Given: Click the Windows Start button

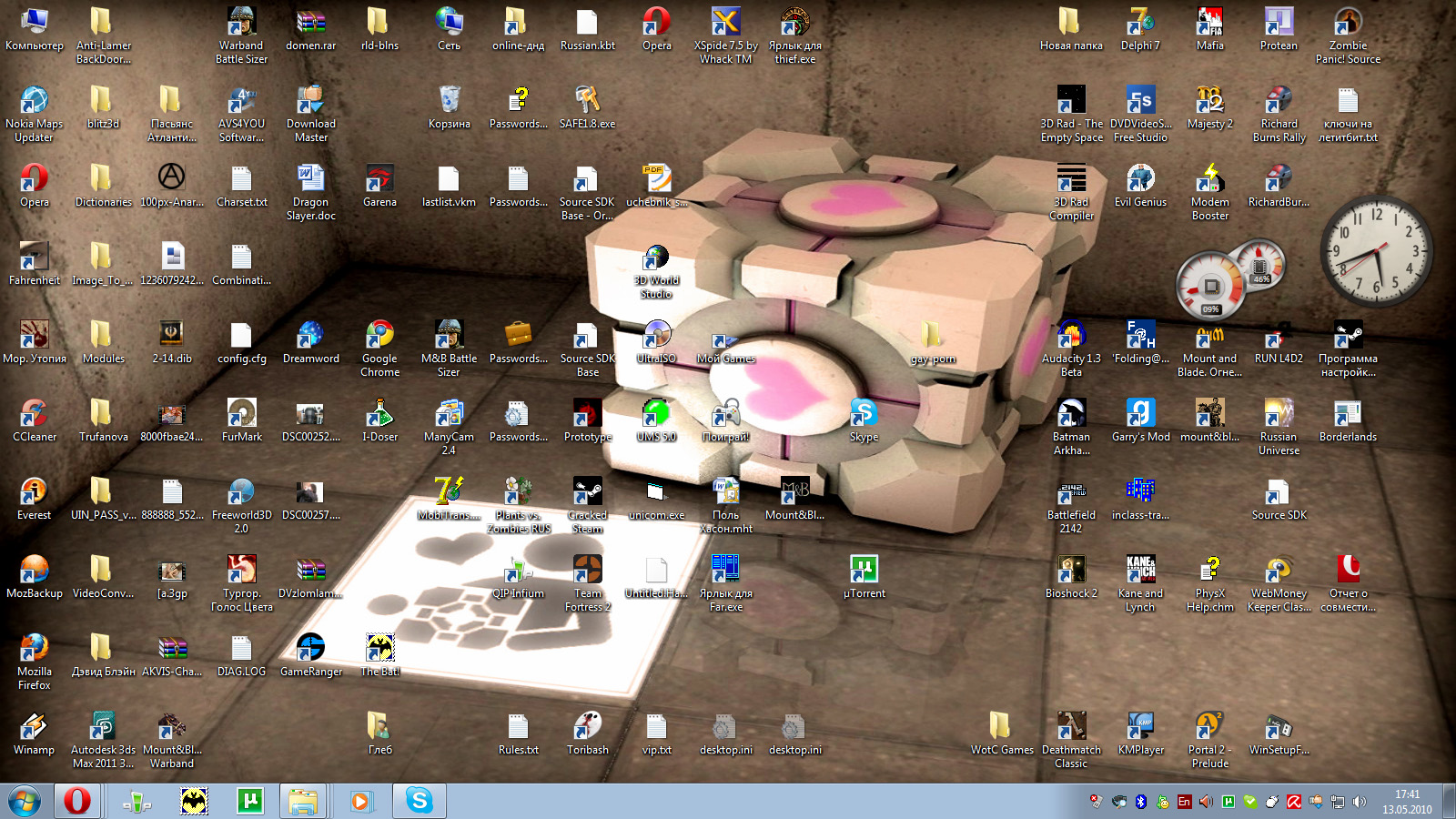Looking at the screenshot, I should pos(25,801).
